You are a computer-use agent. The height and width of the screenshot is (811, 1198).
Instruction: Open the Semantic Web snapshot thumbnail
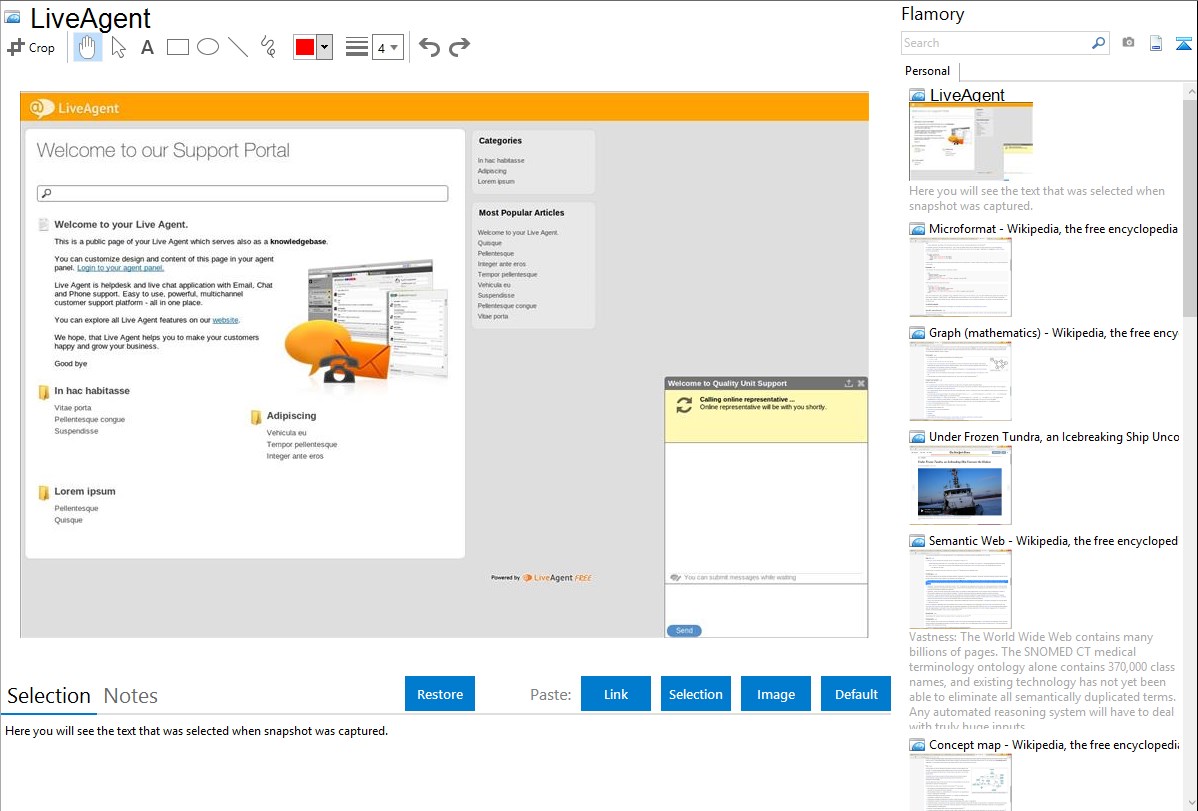(960, 589)
